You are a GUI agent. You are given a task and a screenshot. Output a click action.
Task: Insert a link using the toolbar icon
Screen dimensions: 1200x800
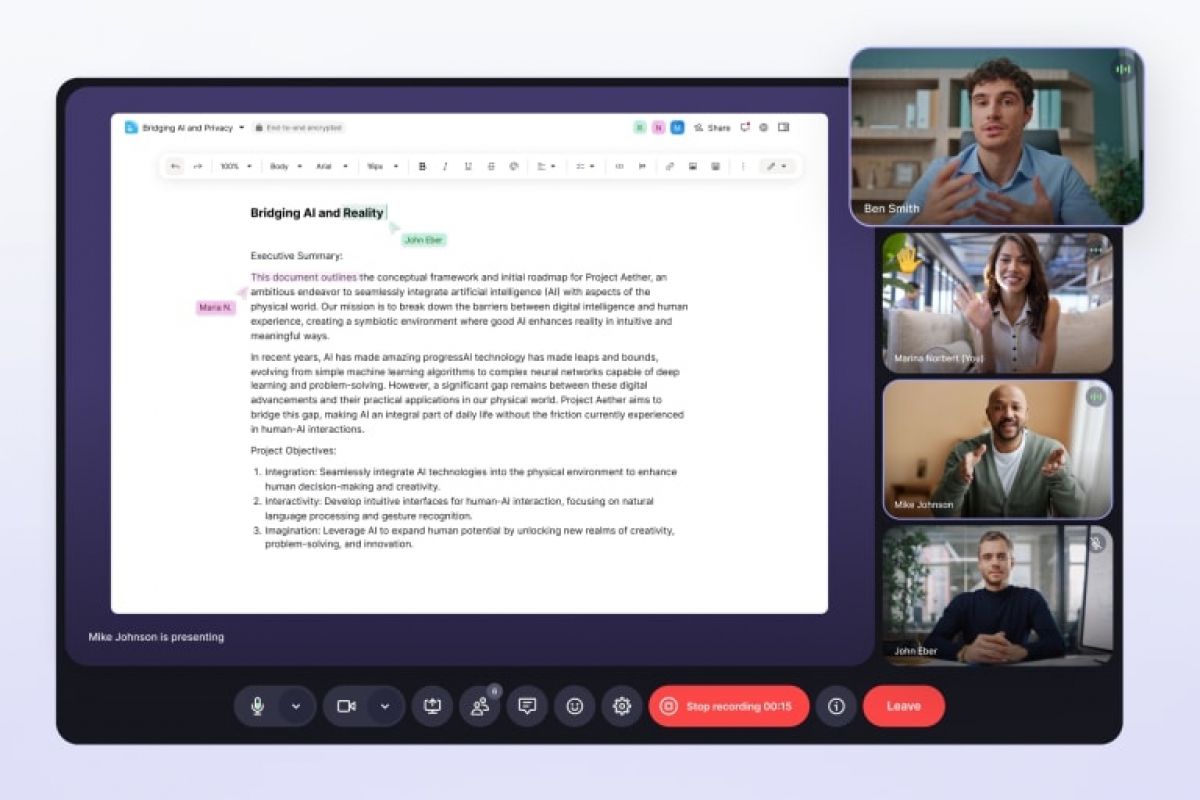coord(670,166)
